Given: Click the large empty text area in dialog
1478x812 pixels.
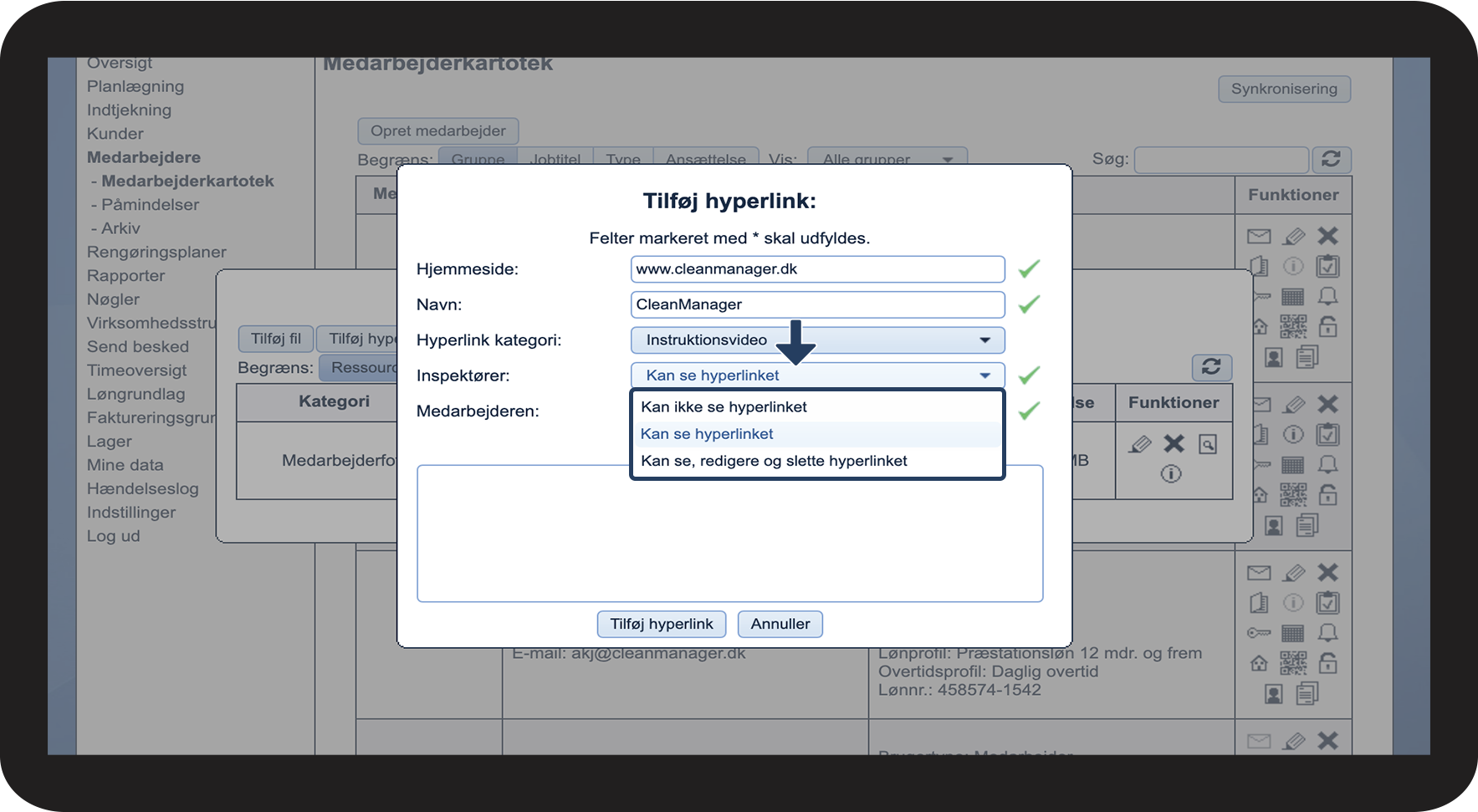Looking at the screenshot, I should pyautogui.click(x=729, y=534).
